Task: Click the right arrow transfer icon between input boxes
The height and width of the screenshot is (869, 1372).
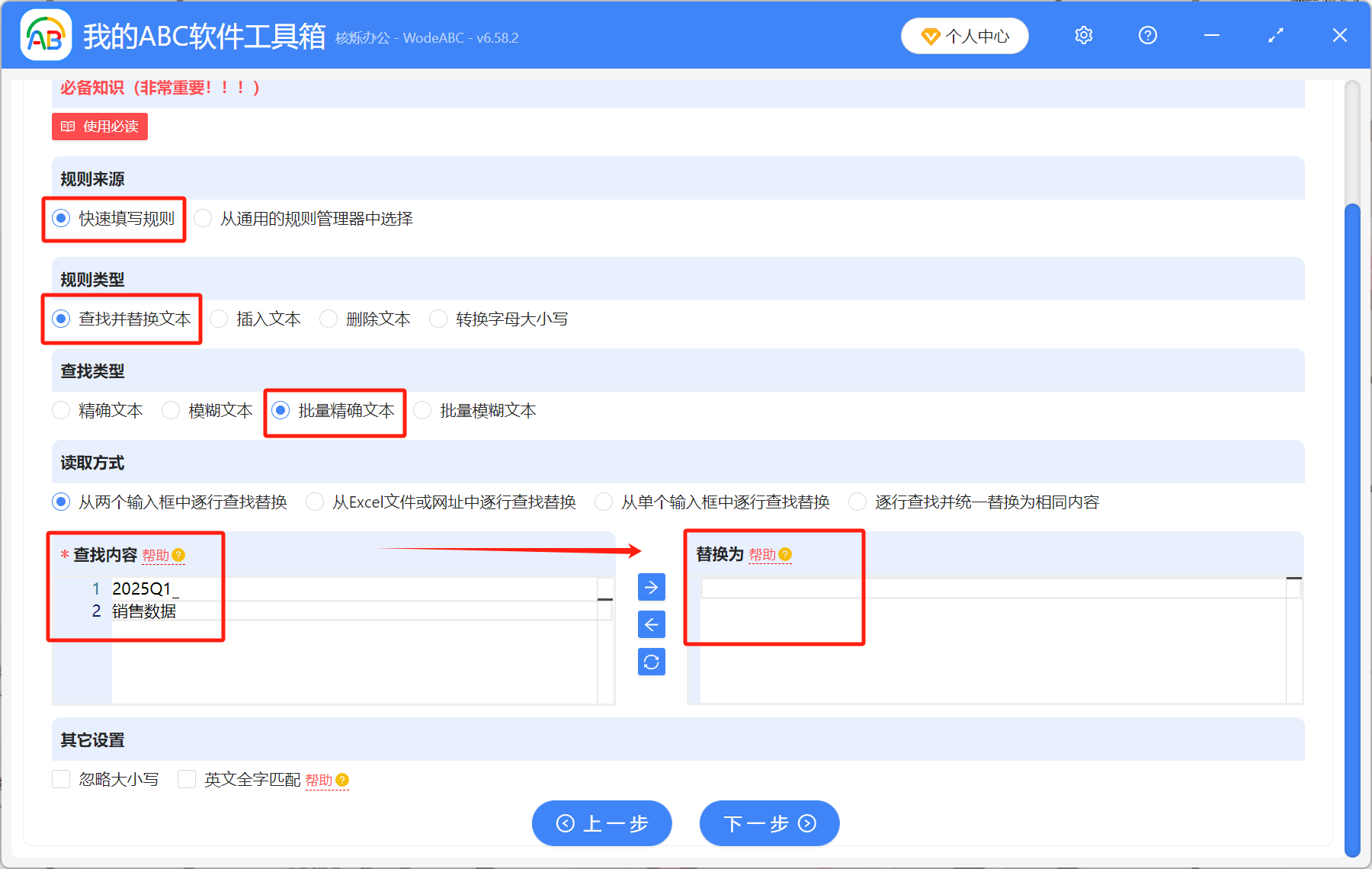Action: [x=651, y=587]
